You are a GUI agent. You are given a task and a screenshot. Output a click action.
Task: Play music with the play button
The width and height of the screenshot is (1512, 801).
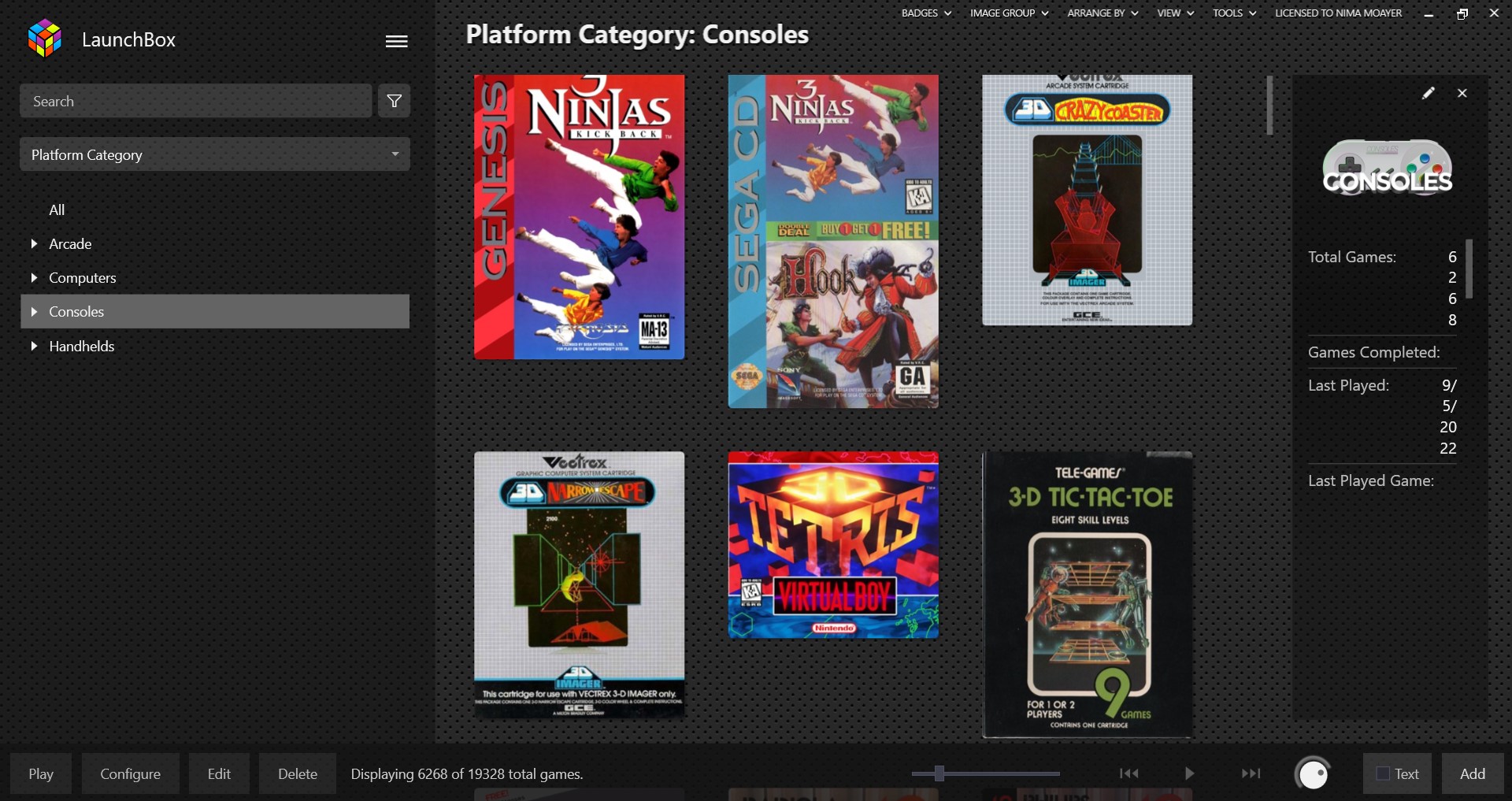[1189, 773]
